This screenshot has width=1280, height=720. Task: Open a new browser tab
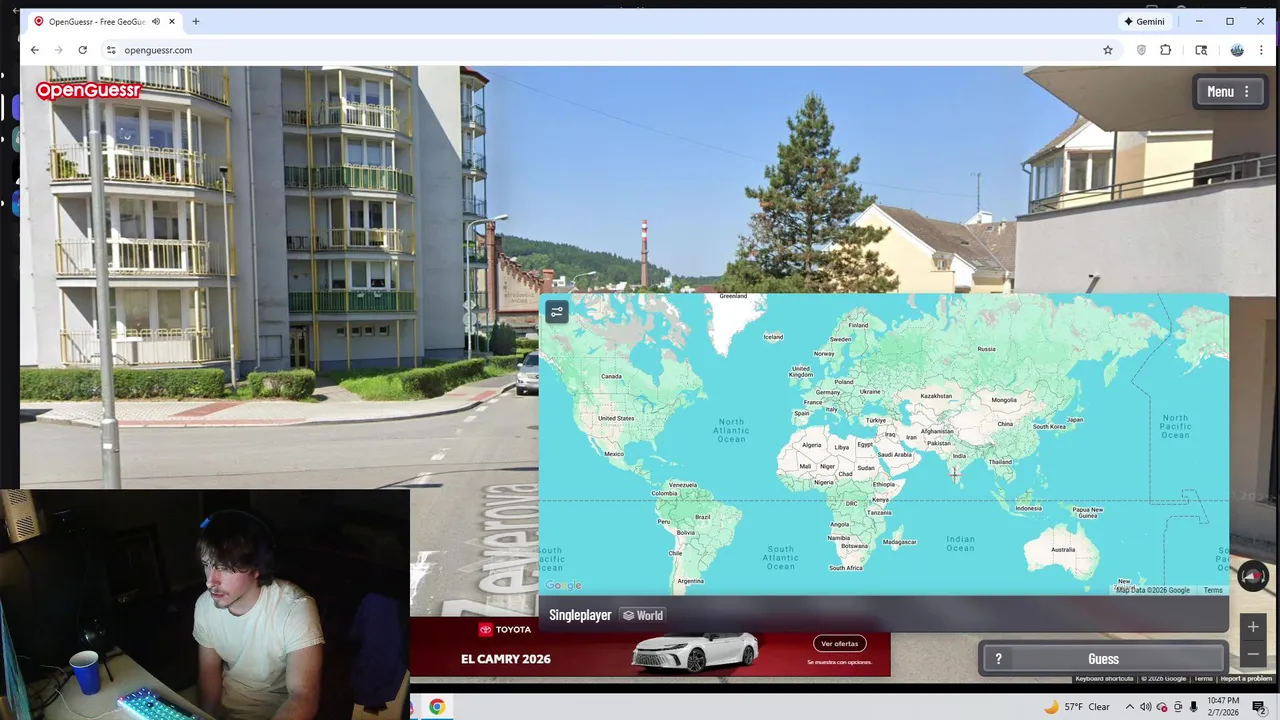pyautogui.click(x=195, y=21)
